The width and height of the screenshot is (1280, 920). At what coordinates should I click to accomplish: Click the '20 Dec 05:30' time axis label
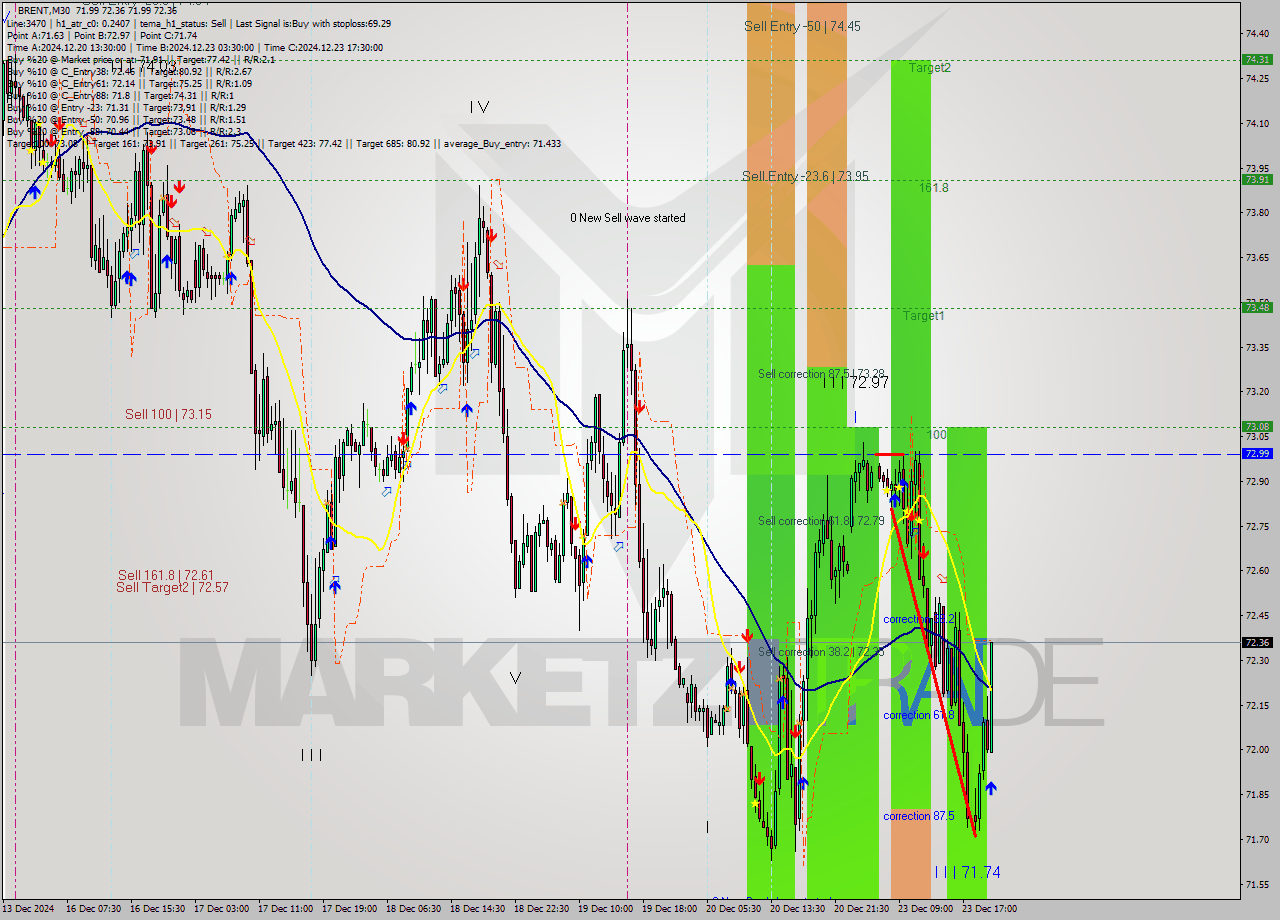(733, 909)
